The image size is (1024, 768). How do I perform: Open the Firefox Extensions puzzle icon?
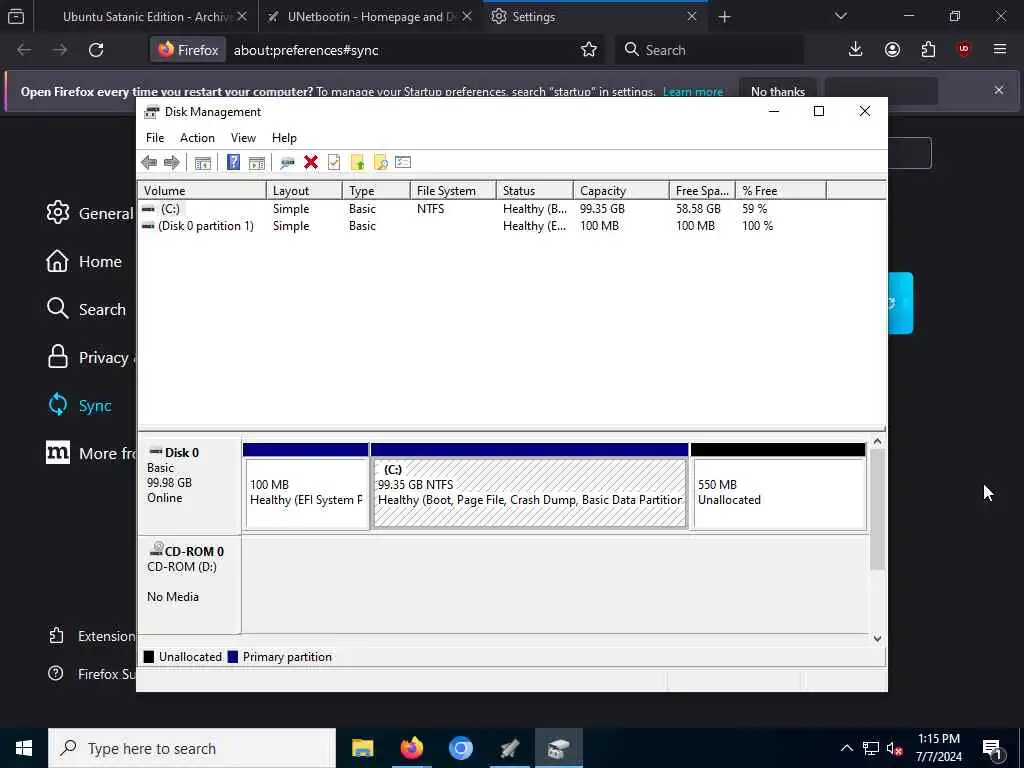[x=929, y=50]
